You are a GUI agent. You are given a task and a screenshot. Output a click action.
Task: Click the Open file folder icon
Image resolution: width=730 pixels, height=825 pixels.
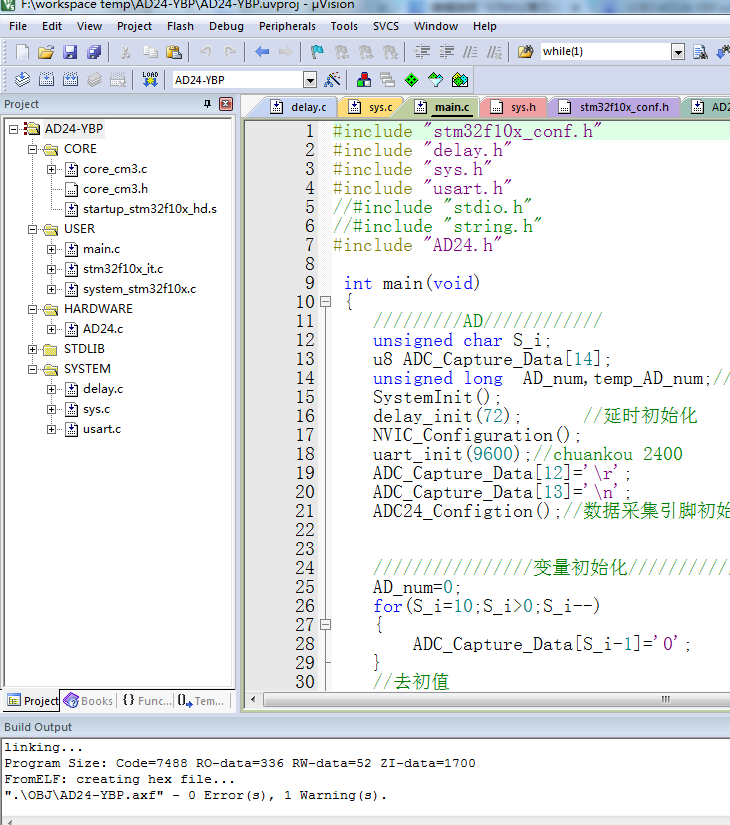coord(46,52)
